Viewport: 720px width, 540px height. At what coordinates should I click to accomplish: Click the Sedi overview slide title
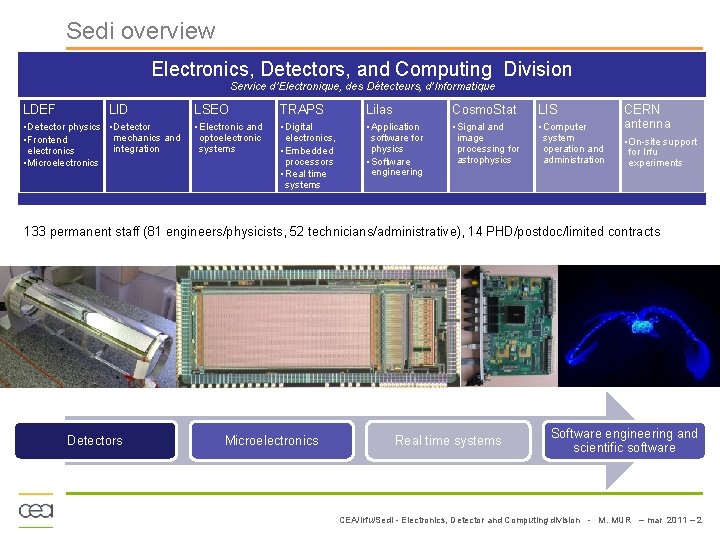click(x=141, y=31)
